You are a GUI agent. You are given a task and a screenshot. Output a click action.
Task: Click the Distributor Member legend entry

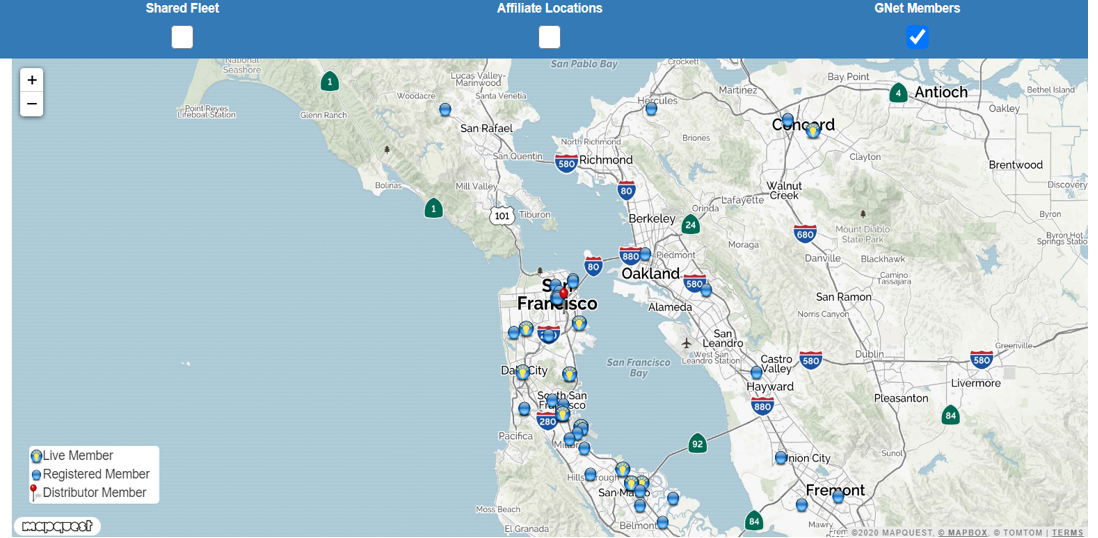tap(88, 492)
